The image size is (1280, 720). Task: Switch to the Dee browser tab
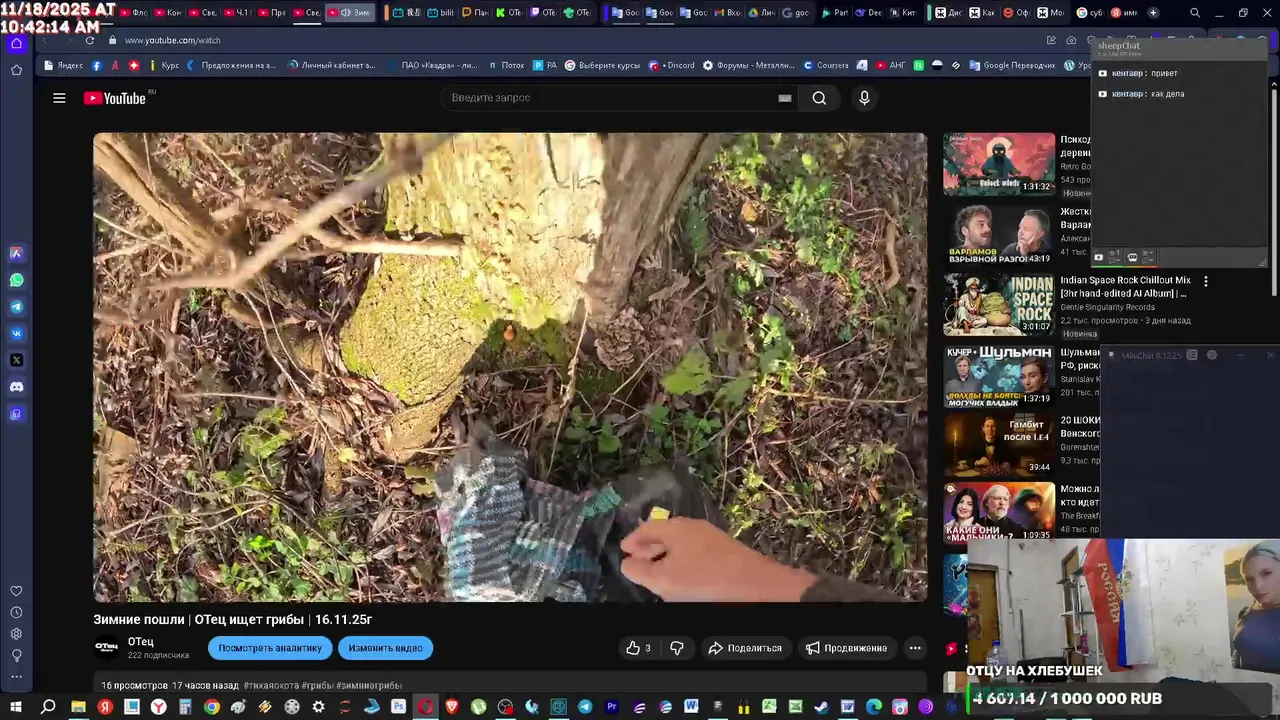867,13
